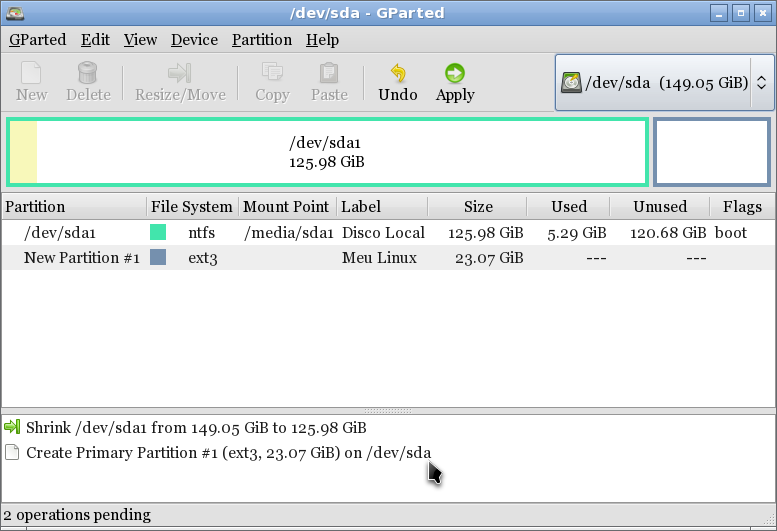Click the window menu icon in title bar
Screen dimensions: 777x531
[14, 14]
